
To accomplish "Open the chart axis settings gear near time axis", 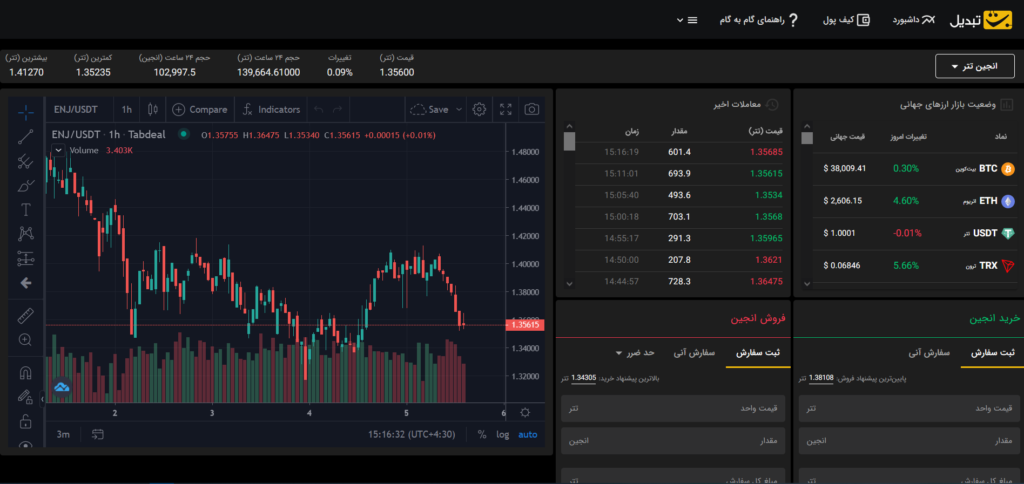I will 525,413.
